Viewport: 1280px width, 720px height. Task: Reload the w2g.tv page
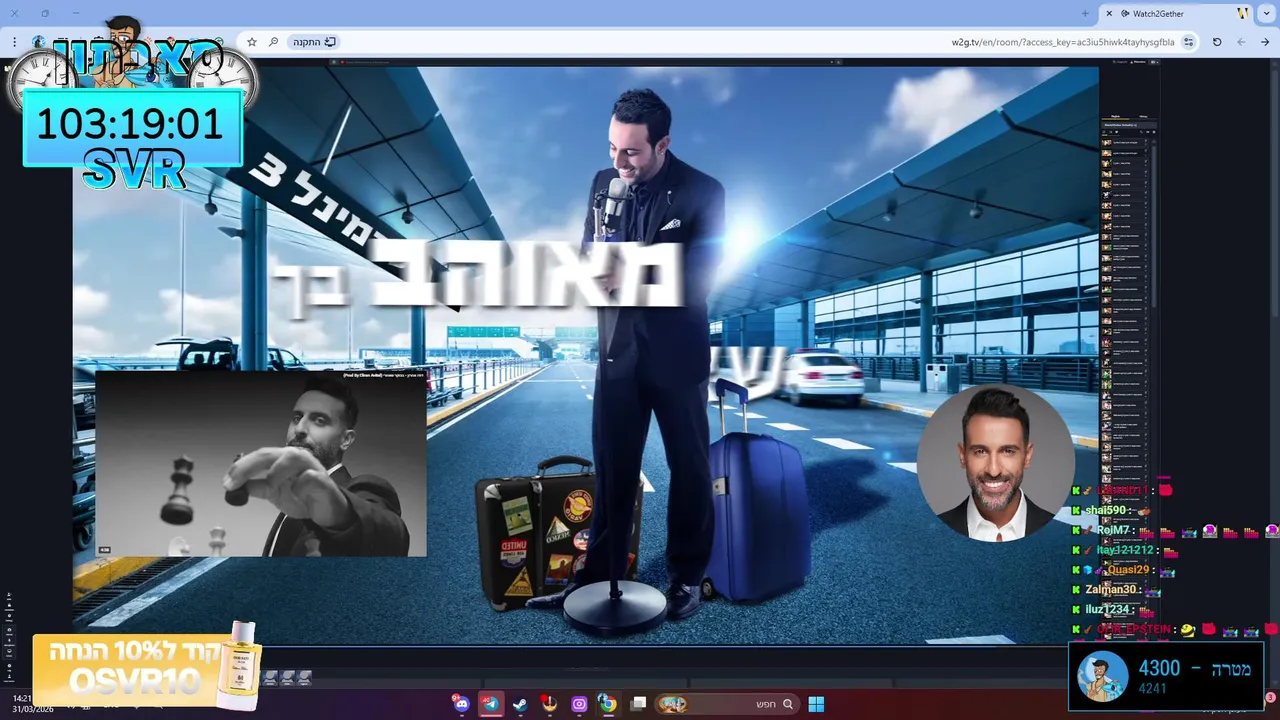click(x=1217, y=42)
